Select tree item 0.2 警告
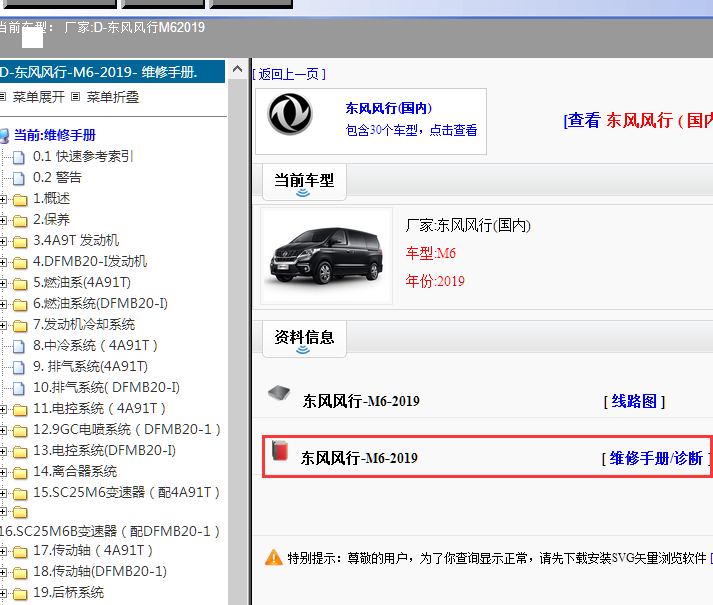Image resolution: width=713 pixels, height=605 pixels. tap(57, 177)
